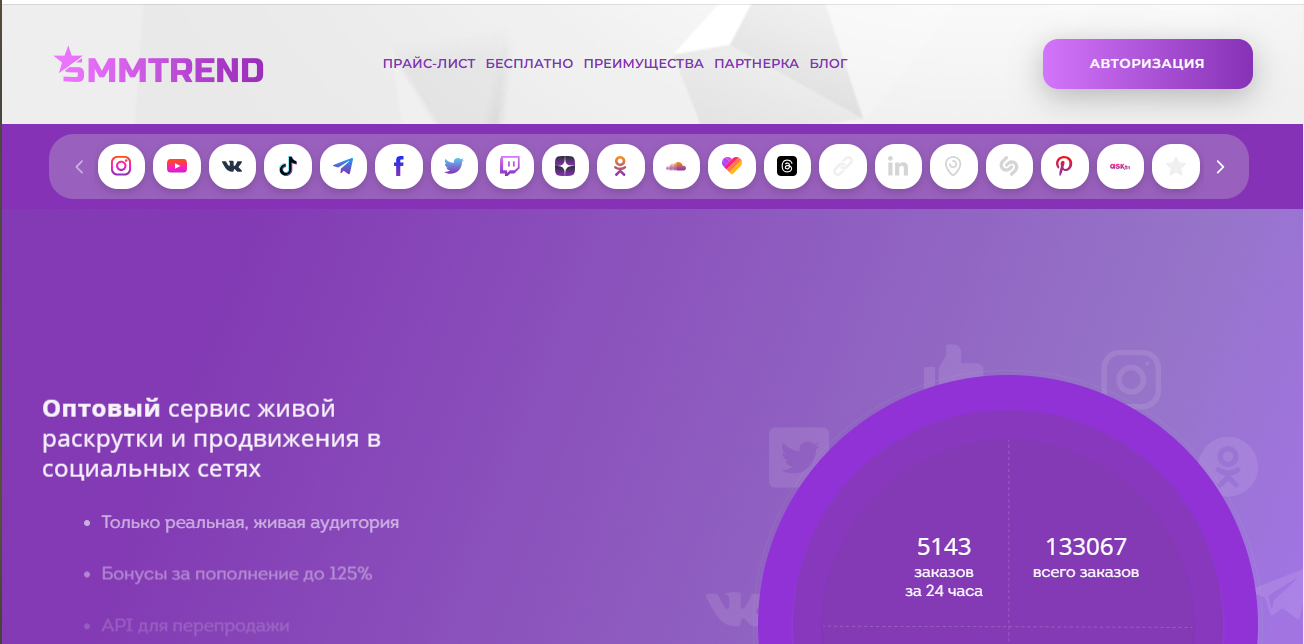Click the Facebook icon
Screen dimensions: 1304x644
(x=399, y=166)
